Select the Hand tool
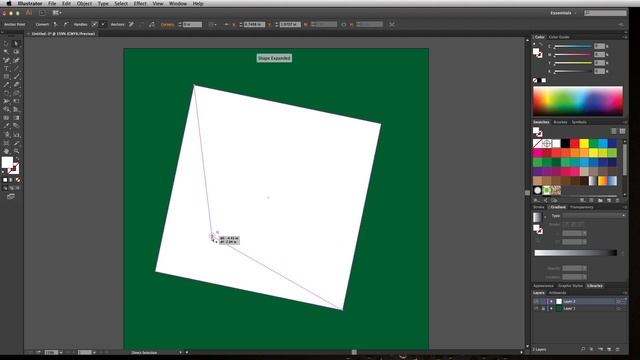640x360 pixels. [x=7, y=151]
